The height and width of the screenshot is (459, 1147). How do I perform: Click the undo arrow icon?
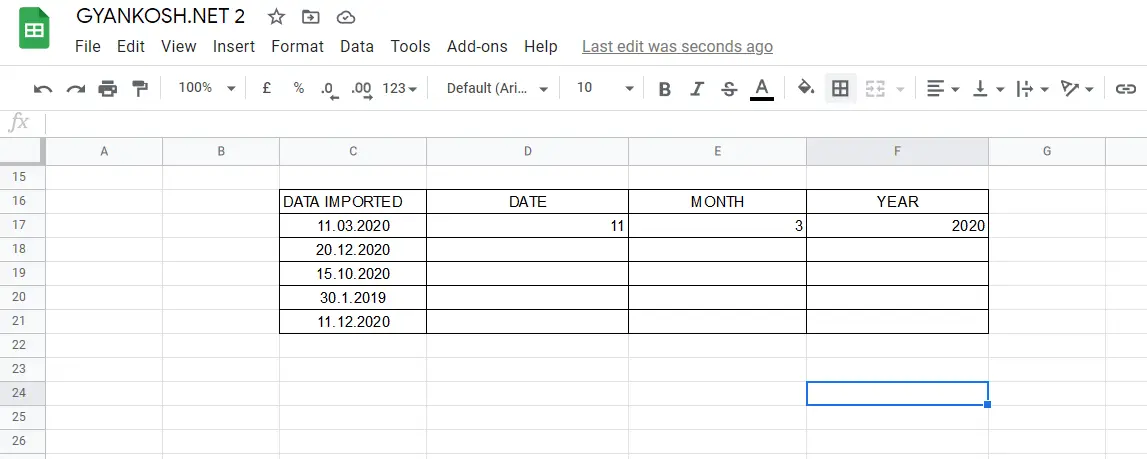(43, 89)
